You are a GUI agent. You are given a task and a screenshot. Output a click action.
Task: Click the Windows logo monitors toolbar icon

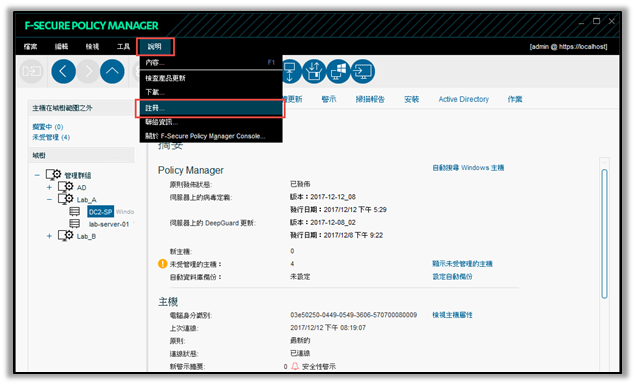(x=338, y=71)
